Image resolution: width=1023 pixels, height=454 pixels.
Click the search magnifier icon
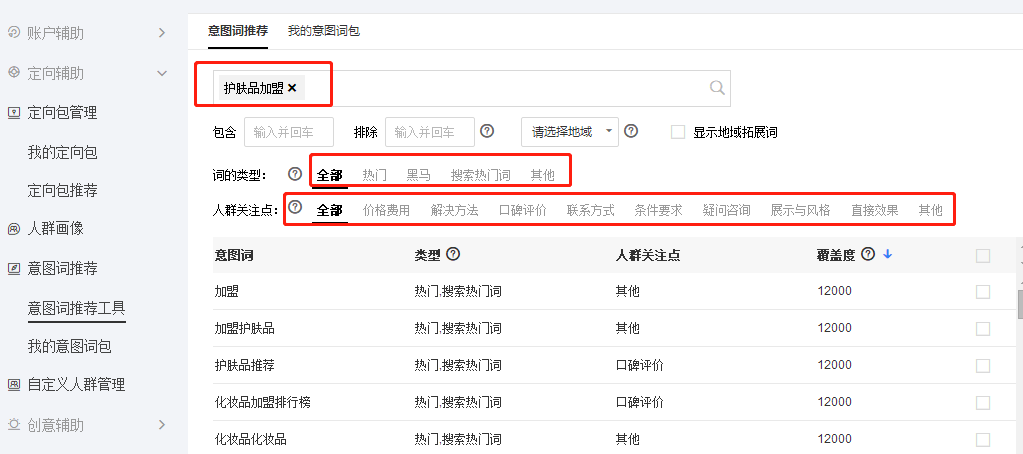tap(717, 88)
